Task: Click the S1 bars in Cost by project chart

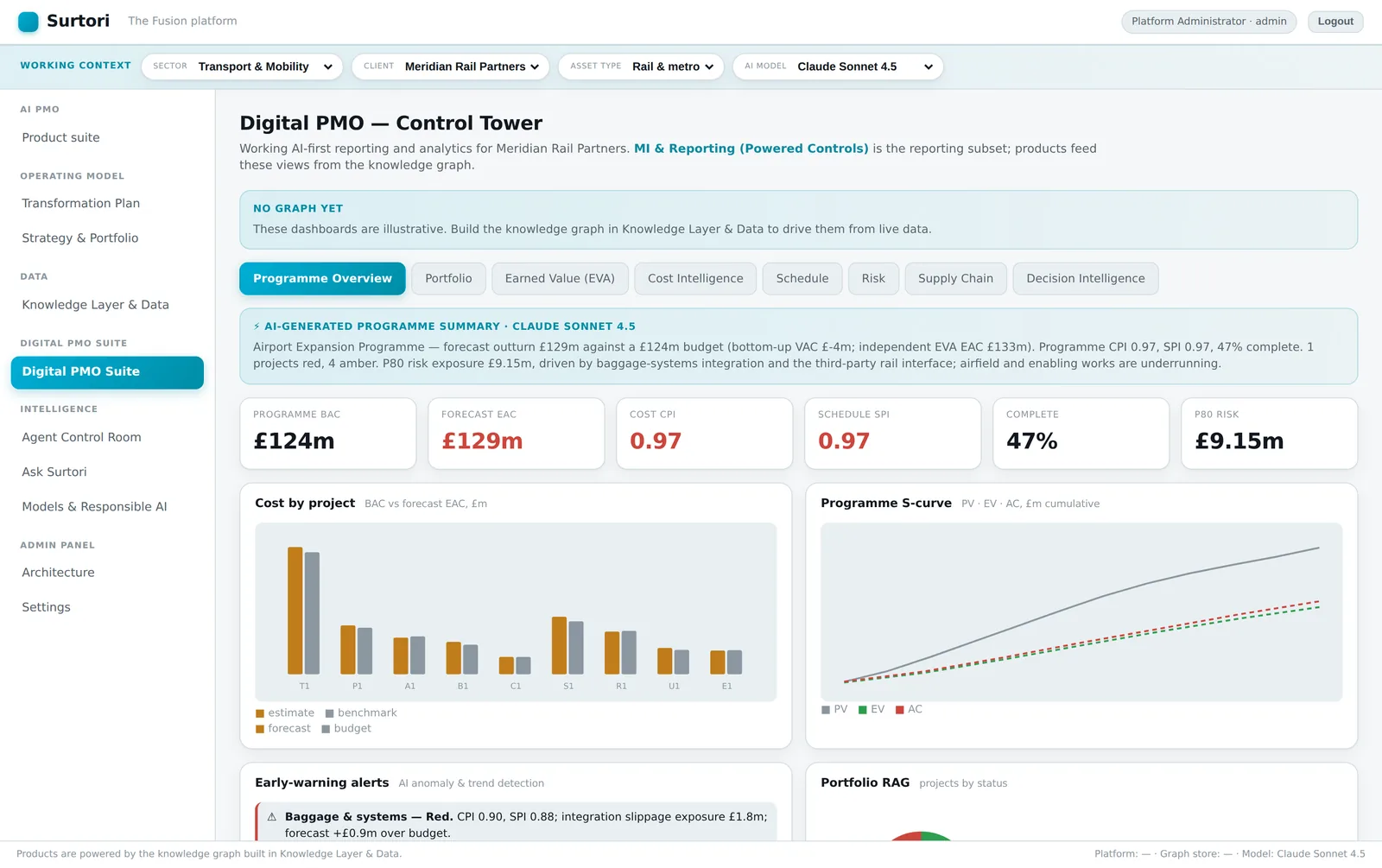Action: pos(567,645)
